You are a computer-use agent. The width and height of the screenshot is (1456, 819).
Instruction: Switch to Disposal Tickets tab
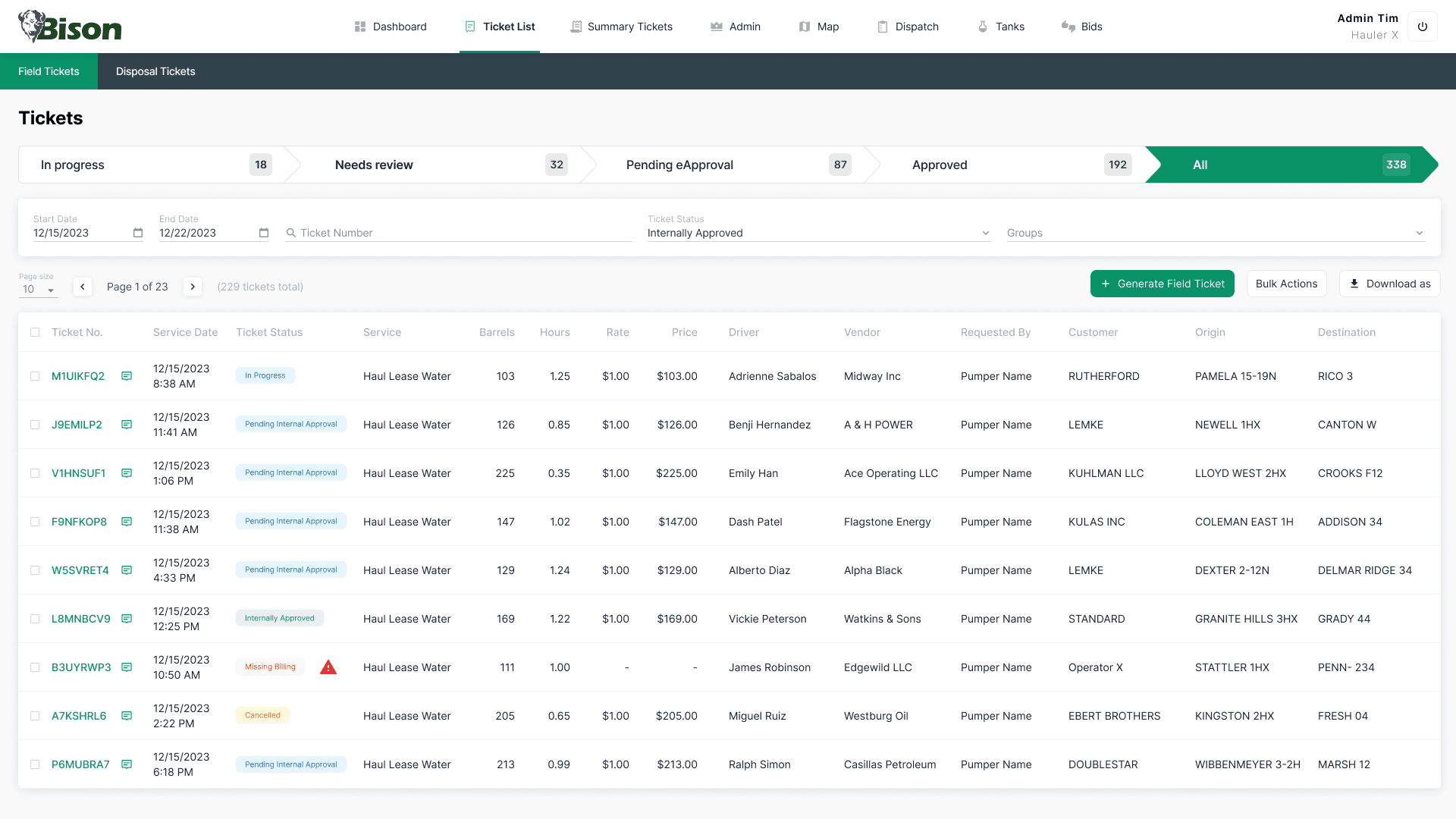[155, 71]
